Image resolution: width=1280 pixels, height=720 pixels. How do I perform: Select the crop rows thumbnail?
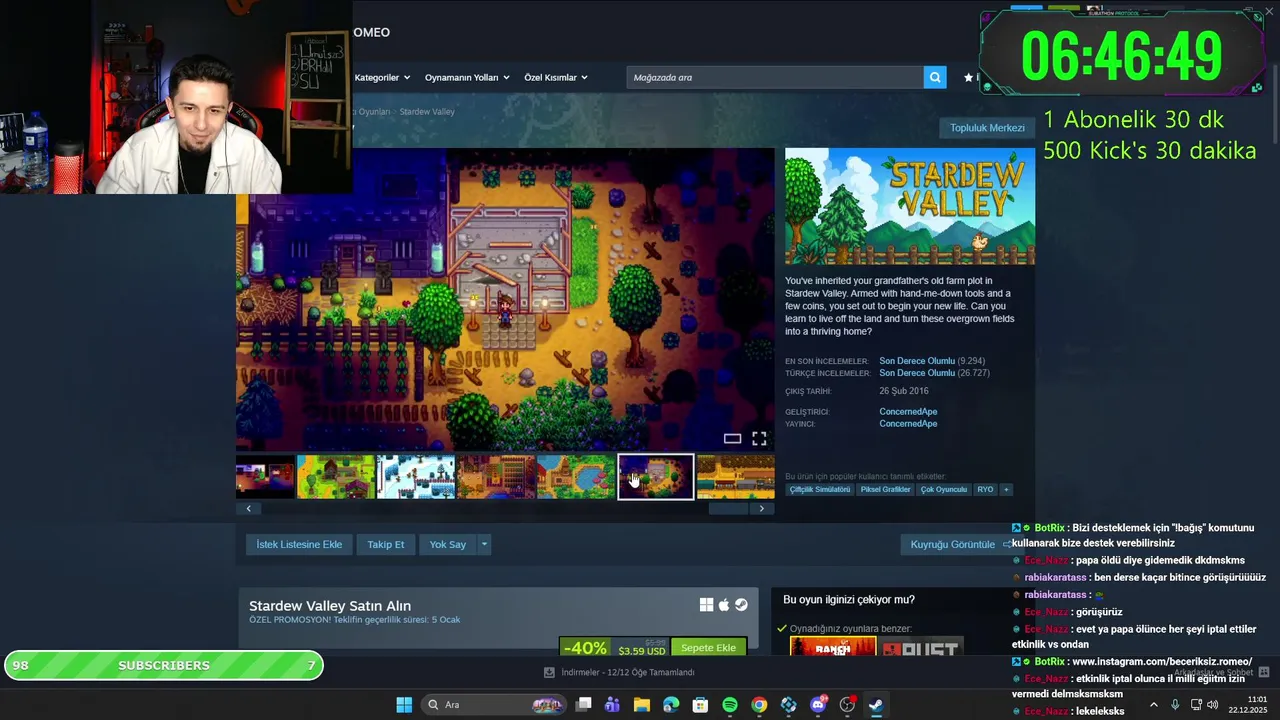pyautogui.click(x=496, y=477)
